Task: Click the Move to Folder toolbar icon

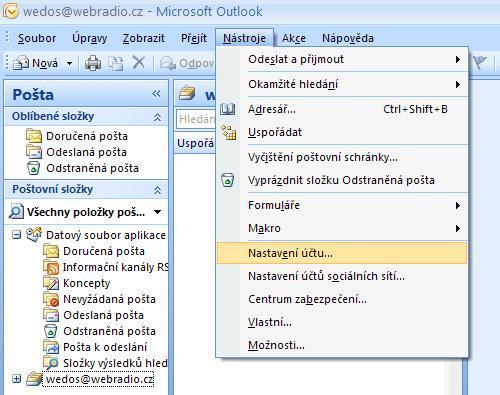Action: tap(116, 63)
